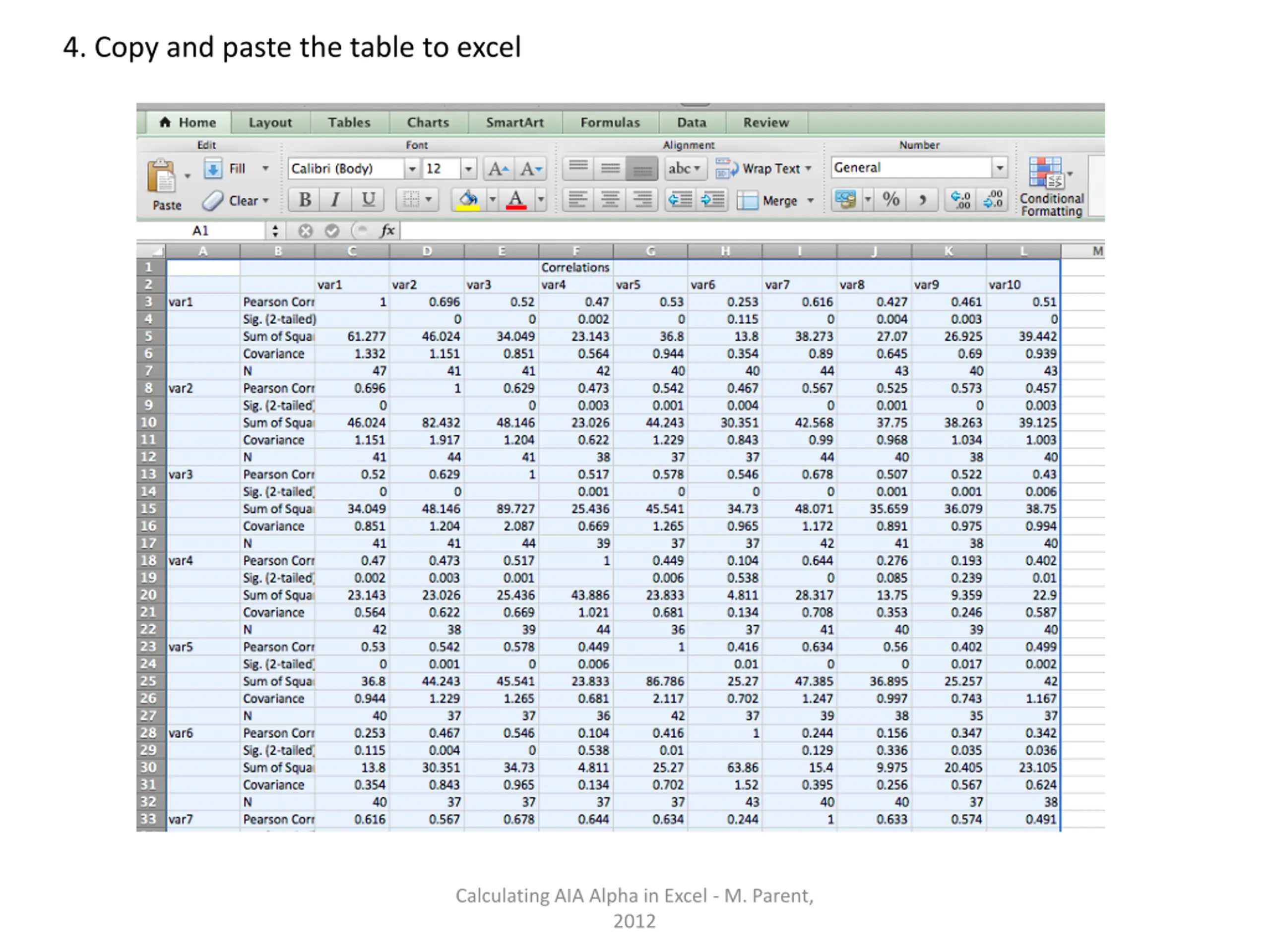This screenshot has height=952, width=1270.
Task: Open the Calibri (Body) font name dropdown
Action: (x=412, y=169)
